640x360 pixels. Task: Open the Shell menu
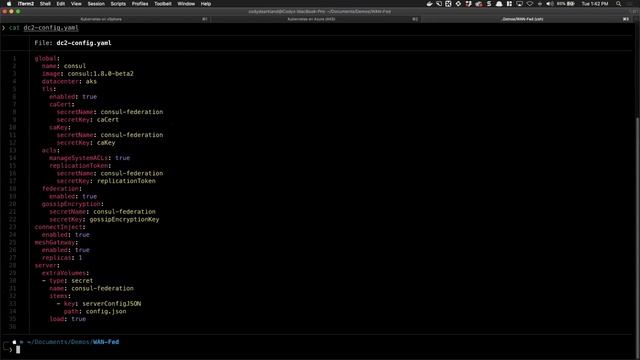pyautogui.click(x=45, y=4)
